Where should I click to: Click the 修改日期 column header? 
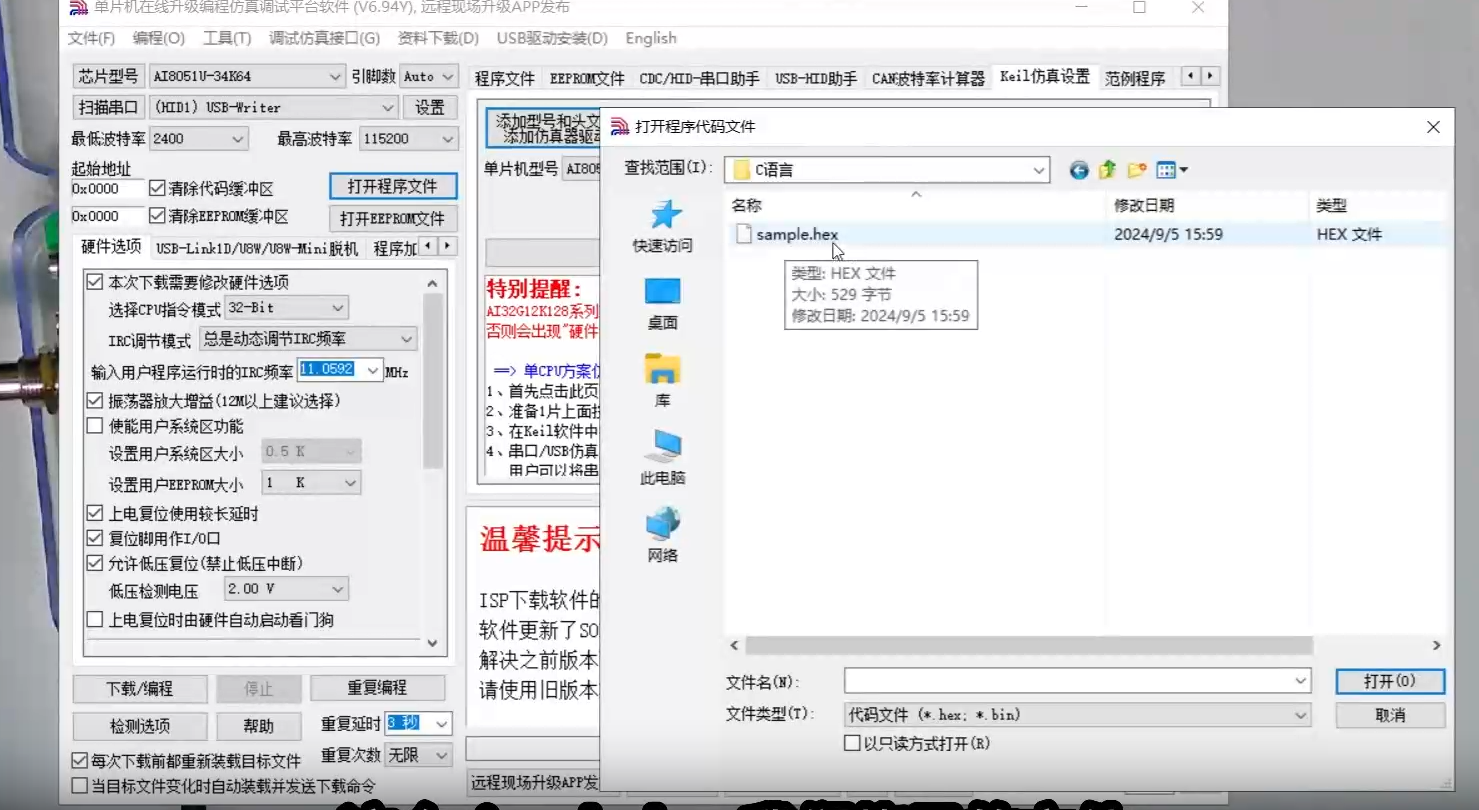1145,205
